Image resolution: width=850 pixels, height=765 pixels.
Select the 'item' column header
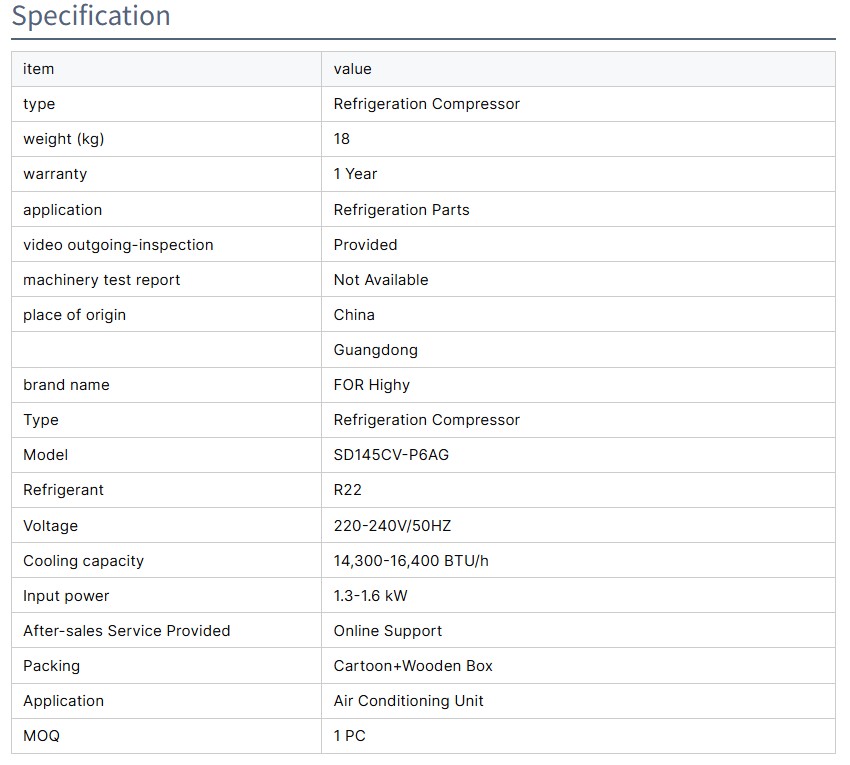[39, 69]
